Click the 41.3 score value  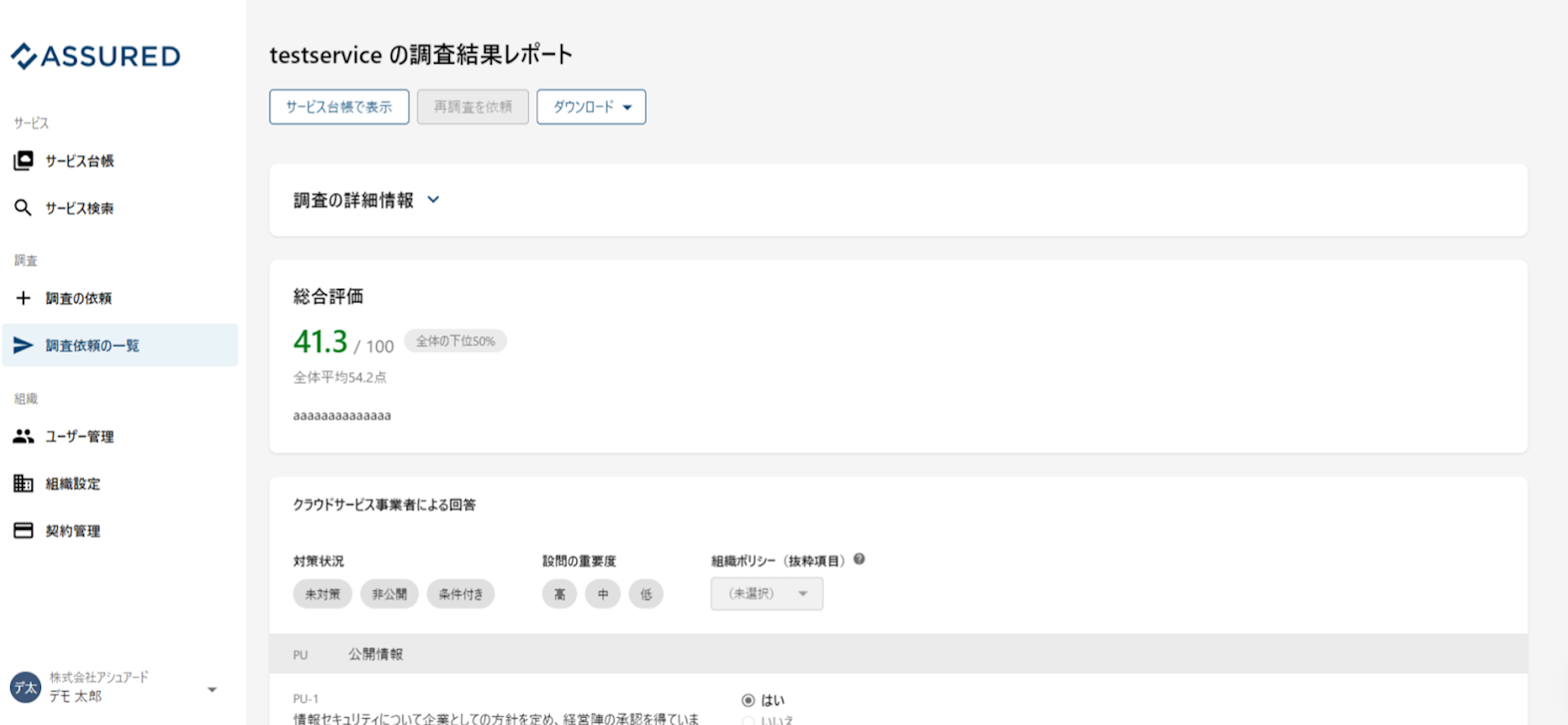click(320, 341)
